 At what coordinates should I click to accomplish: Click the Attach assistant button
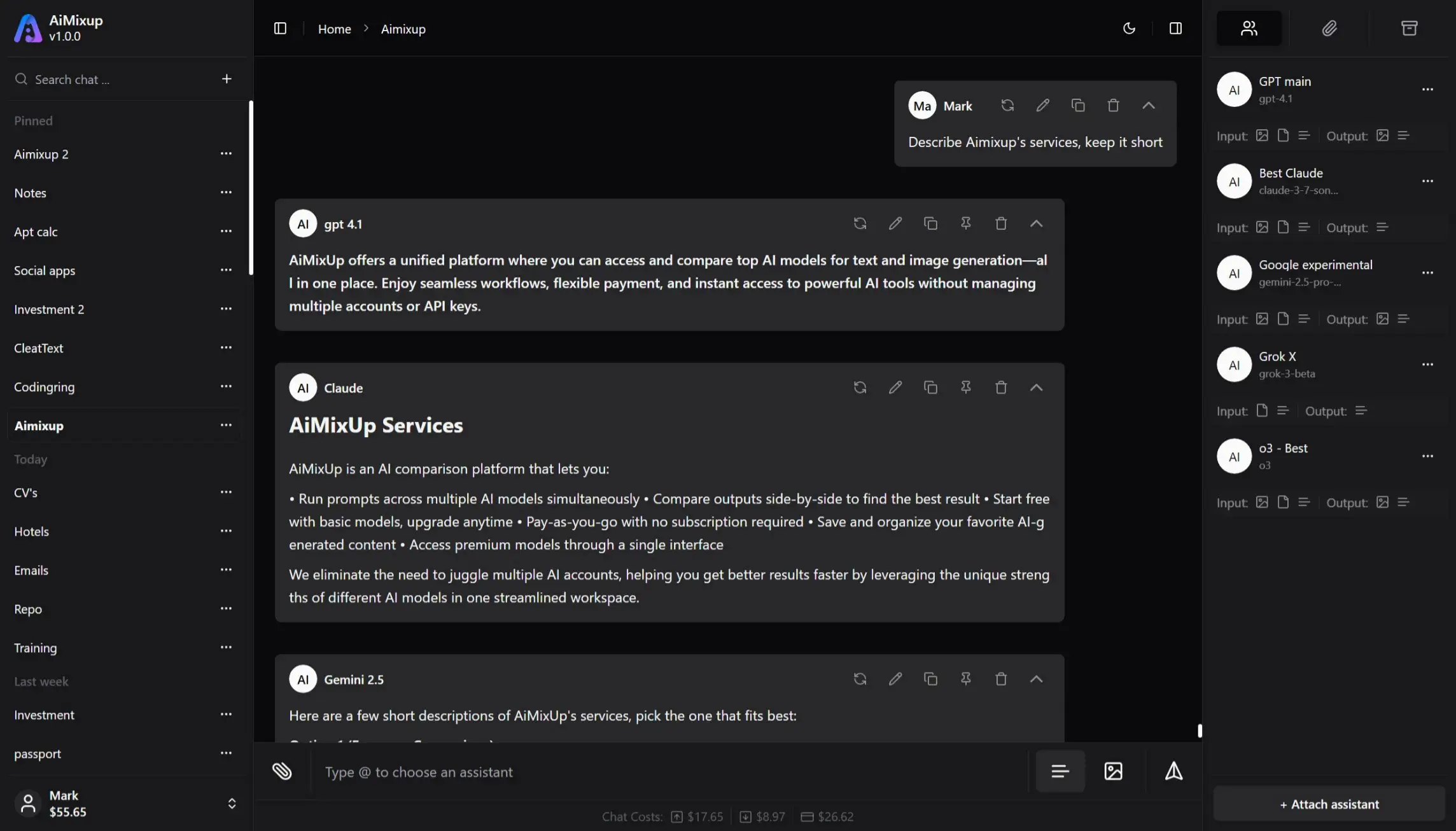tap(1329, 804)
